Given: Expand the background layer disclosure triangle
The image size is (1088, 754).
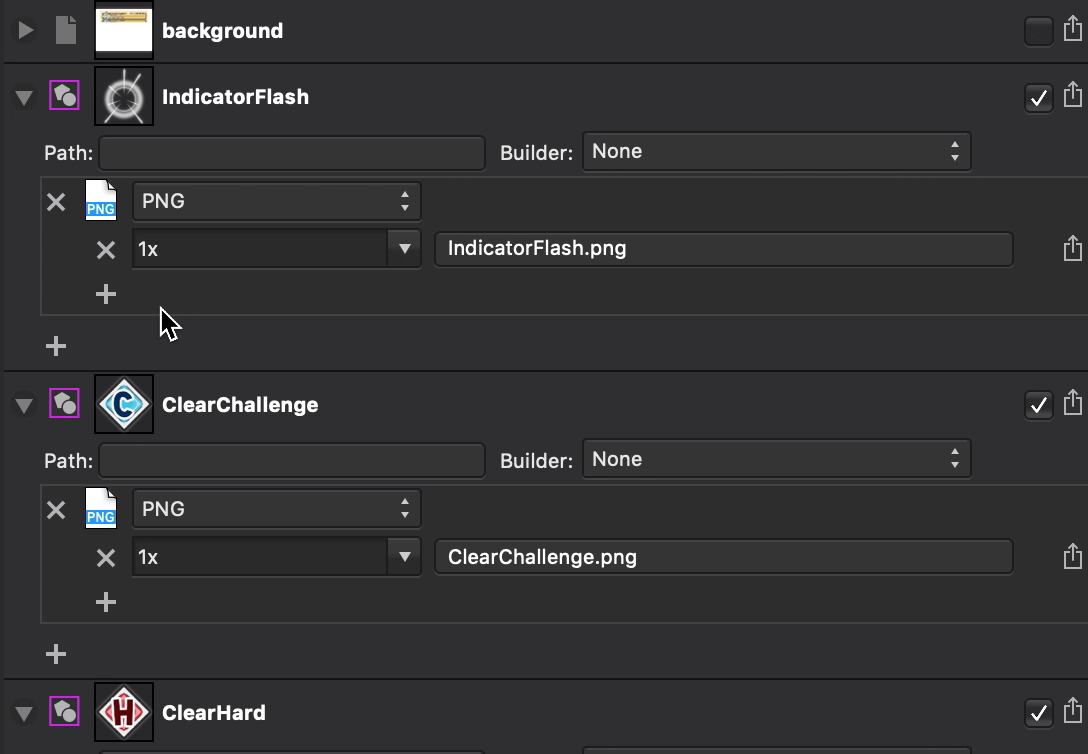Looking at the screenshot, I should point(25,30).
